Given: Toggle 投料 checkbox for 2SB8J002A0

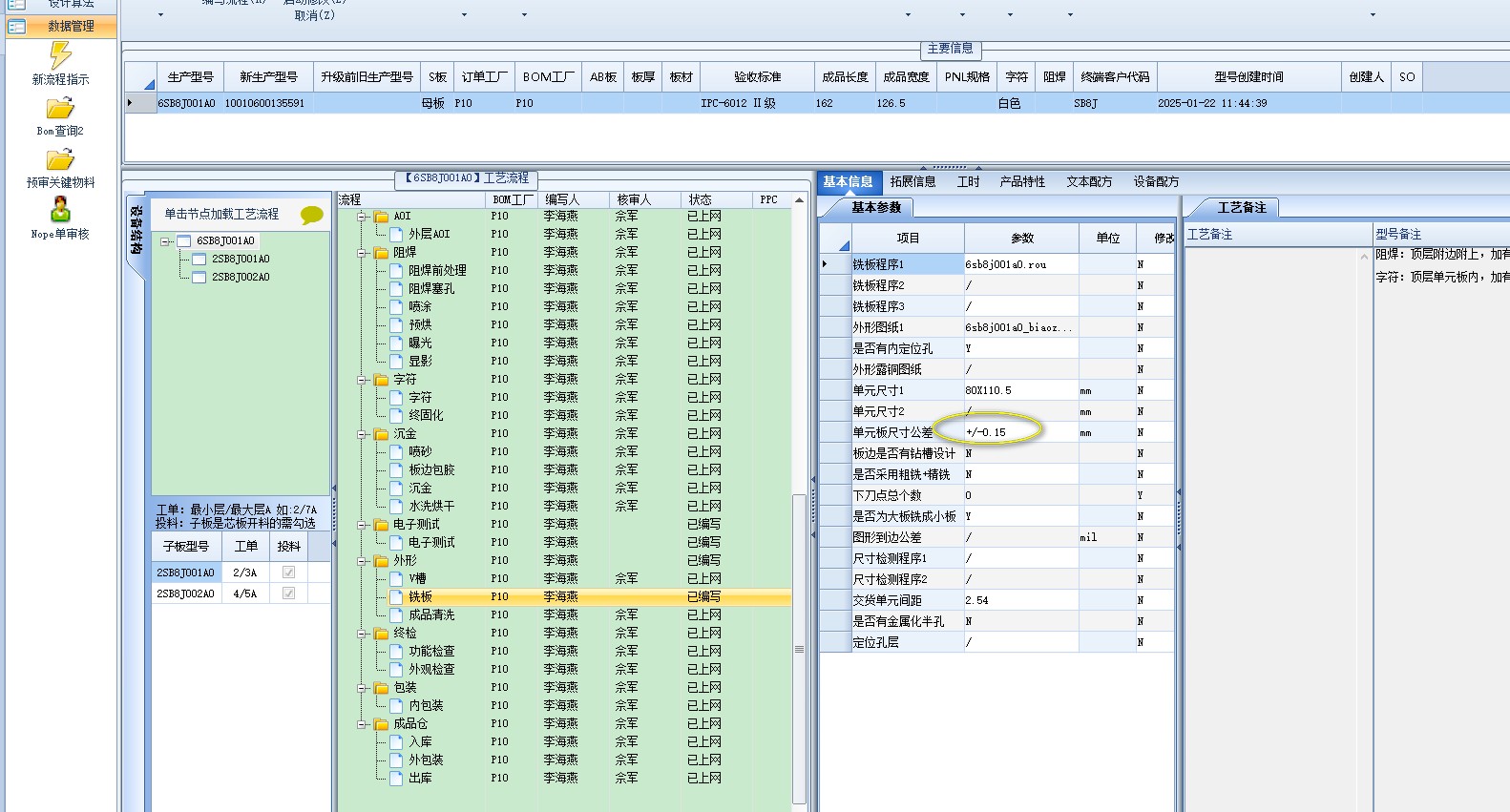Looking at the screenshot, I should [x=288, y=593].
